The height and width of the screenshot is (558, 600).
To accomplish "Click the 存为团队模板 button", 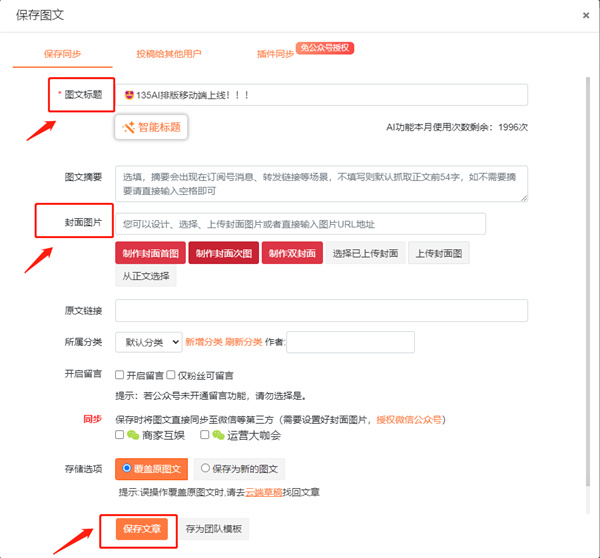I will coord(214,529).
